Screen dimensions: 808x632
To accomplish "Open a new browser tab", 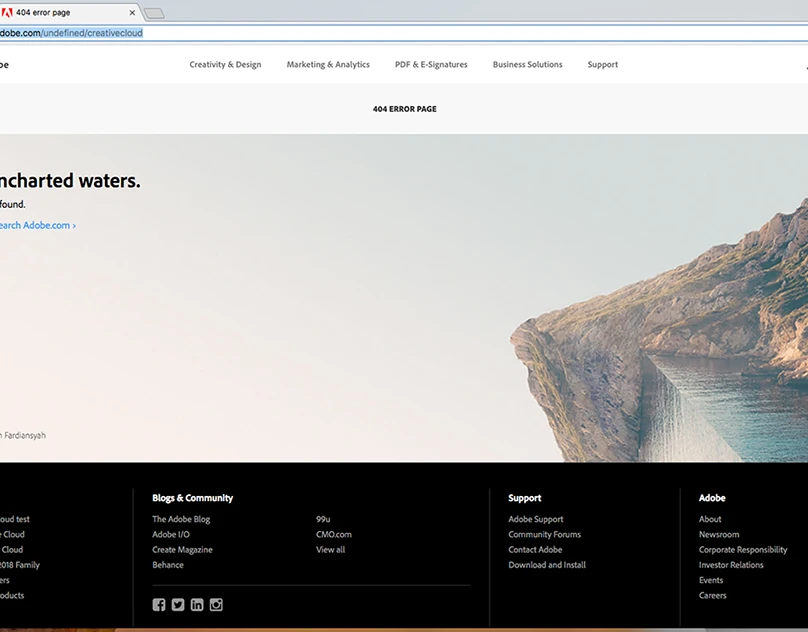I will tap(154, 14).
